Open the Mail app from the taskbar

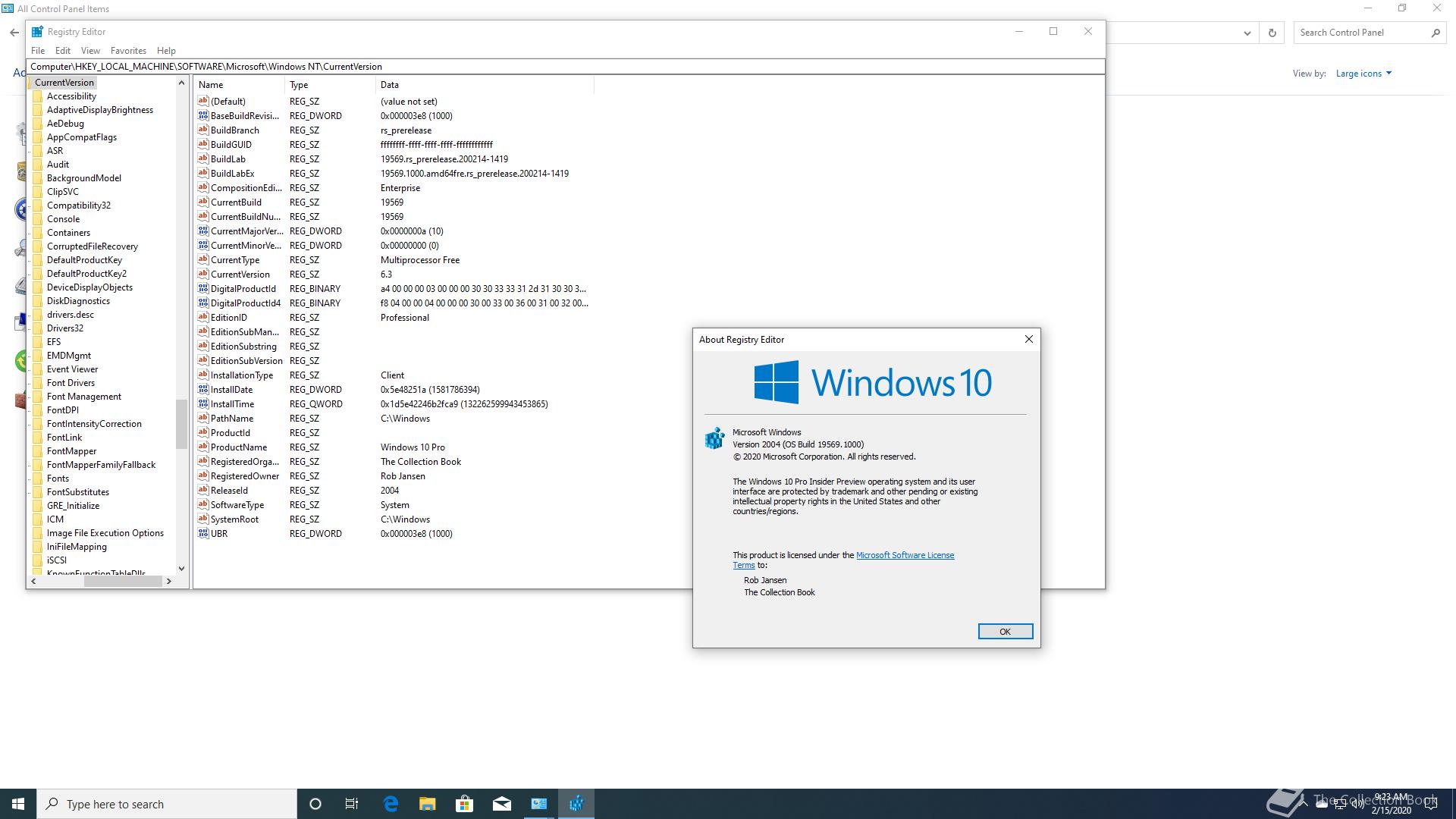(x=502, y=804)
